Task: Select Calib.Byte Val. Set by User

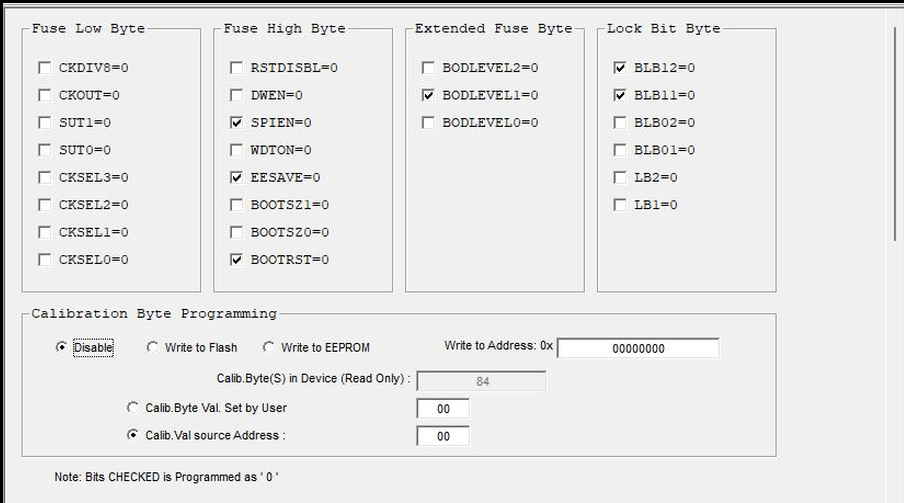Action: point(133,407)
